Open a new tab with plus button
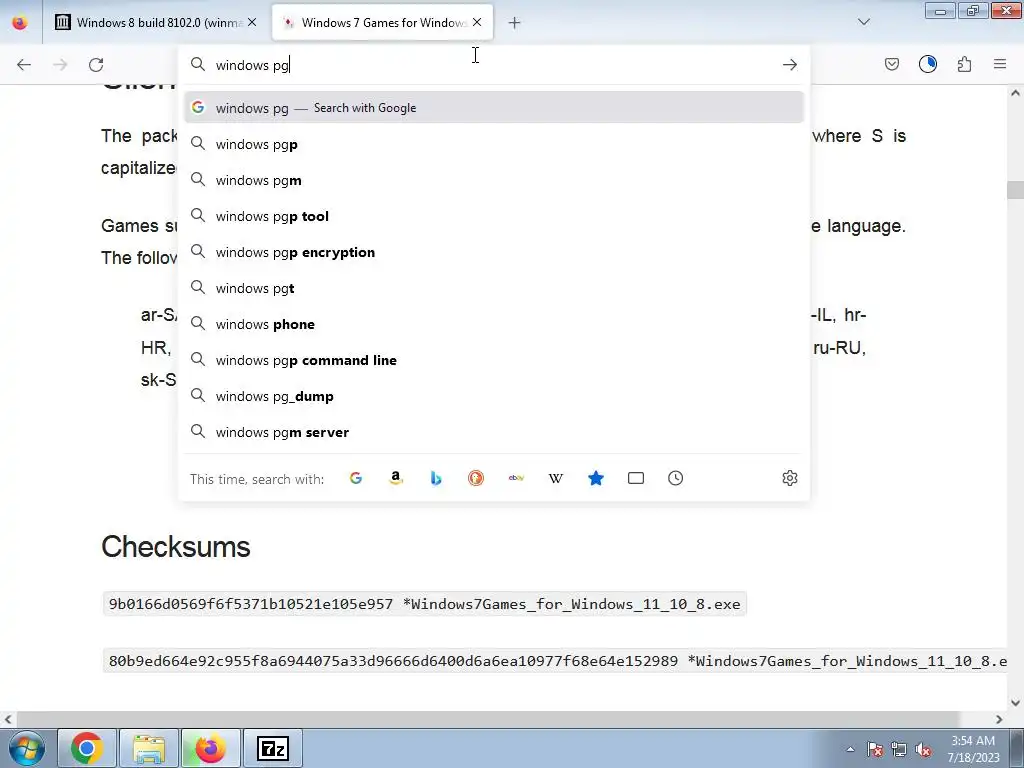The height and width of the screenshot is (768, 1024). (x=514, y=23)
